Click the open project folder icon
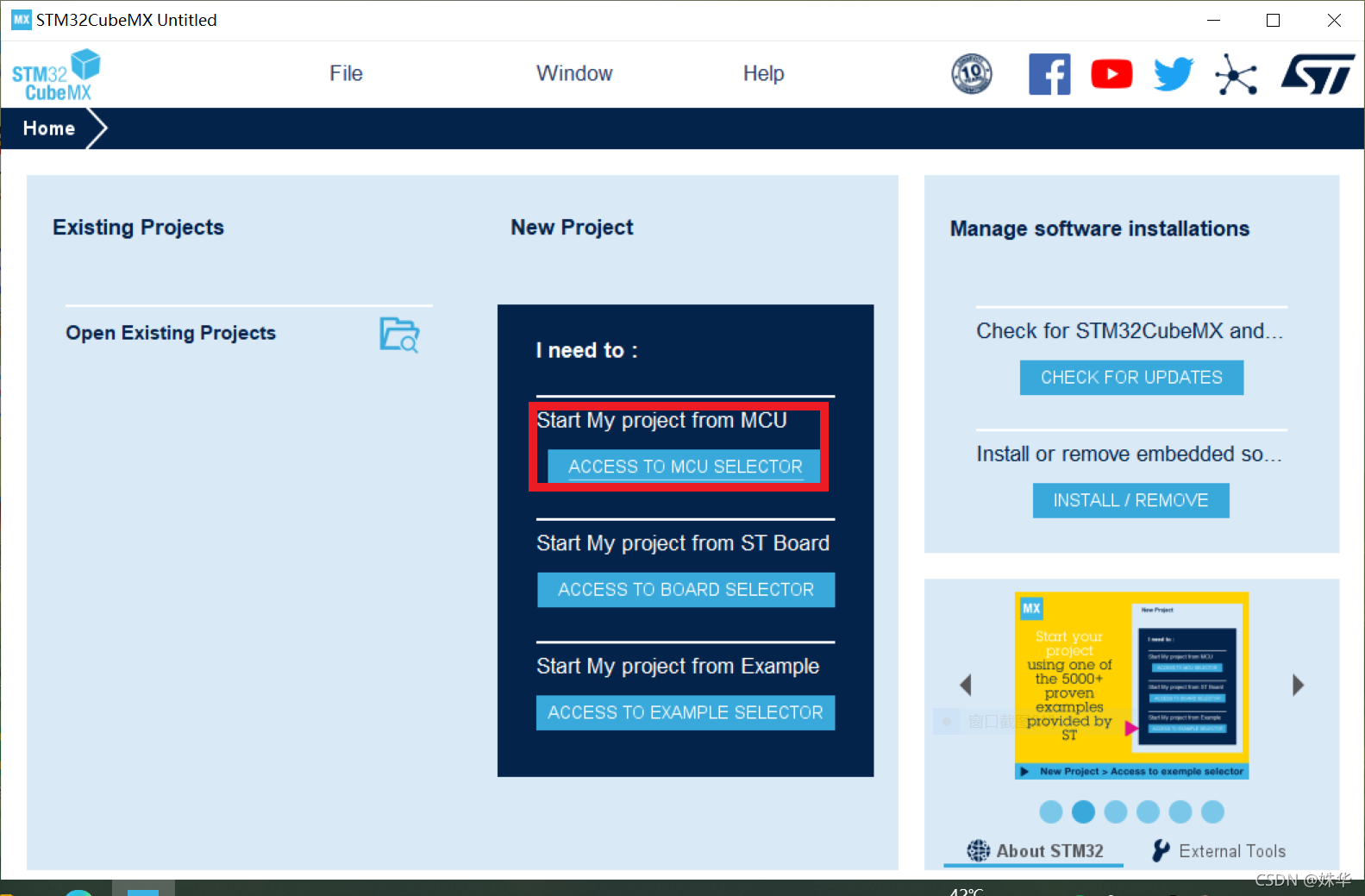Viewport: 1365px width, 896px height. pos(399,335)
